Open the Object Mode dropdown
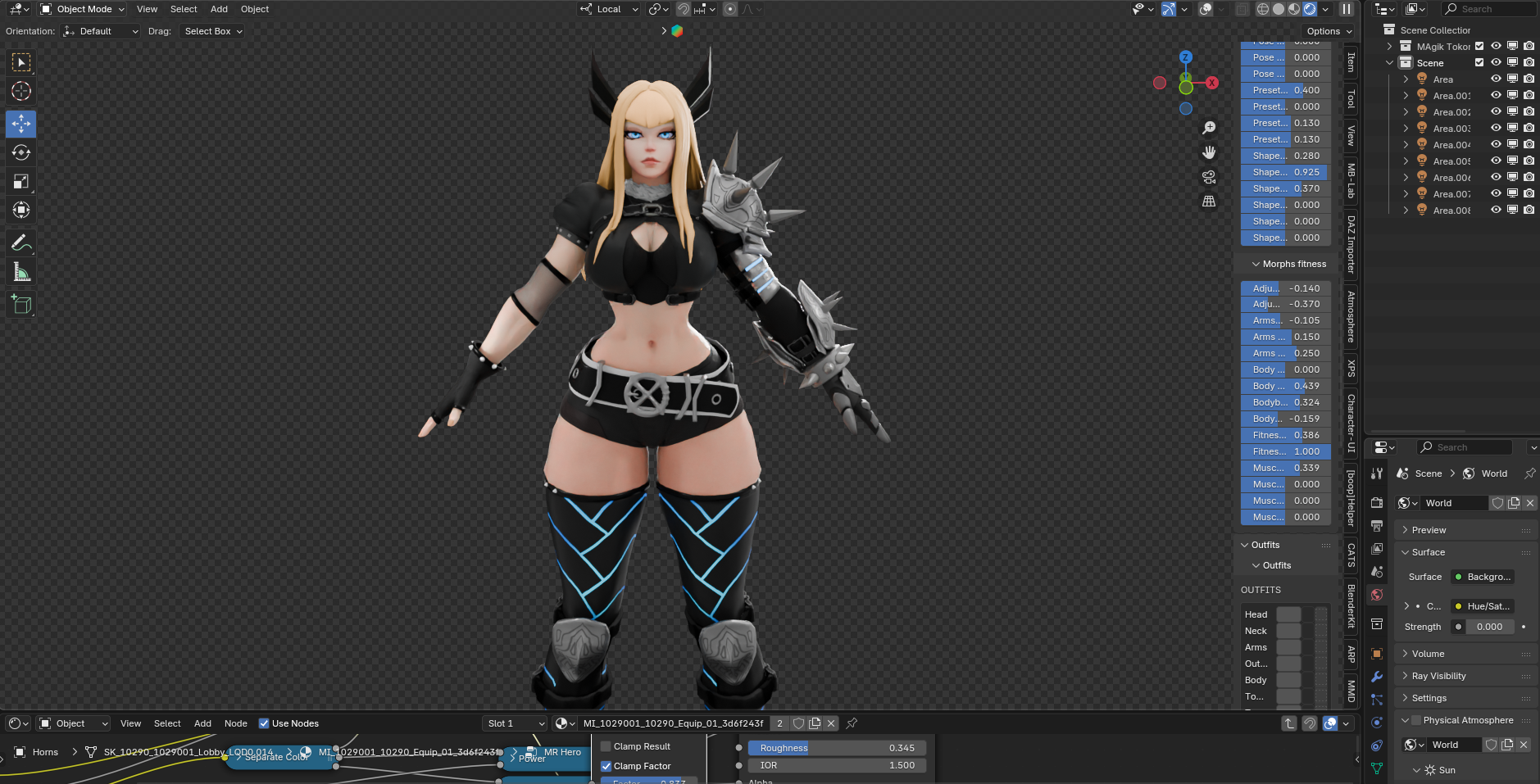Image resolution: width=1540 pixels, height=784 pixels. point(82,9)
